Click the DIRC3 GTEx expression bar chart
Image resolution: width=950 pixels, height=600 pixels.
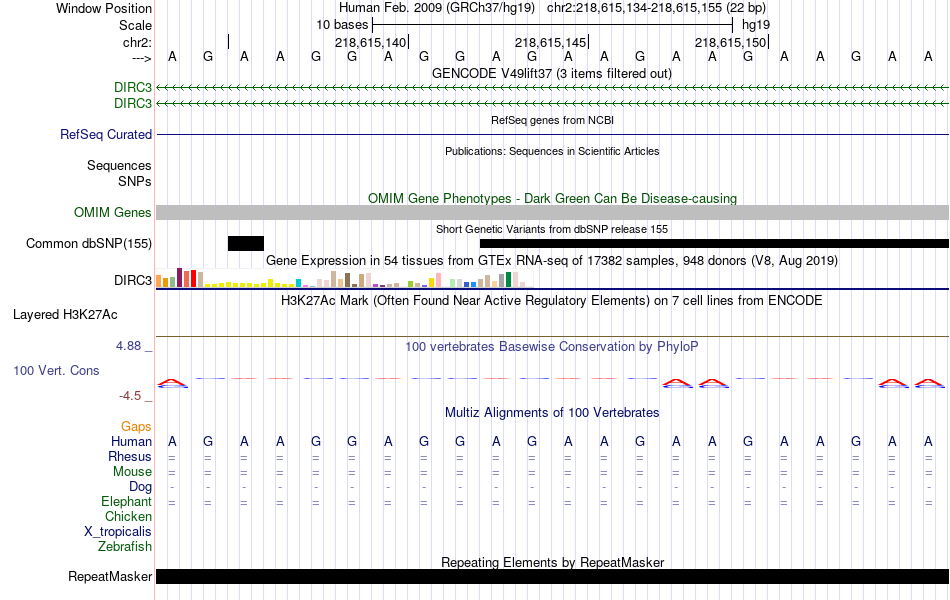coord(344,278)
